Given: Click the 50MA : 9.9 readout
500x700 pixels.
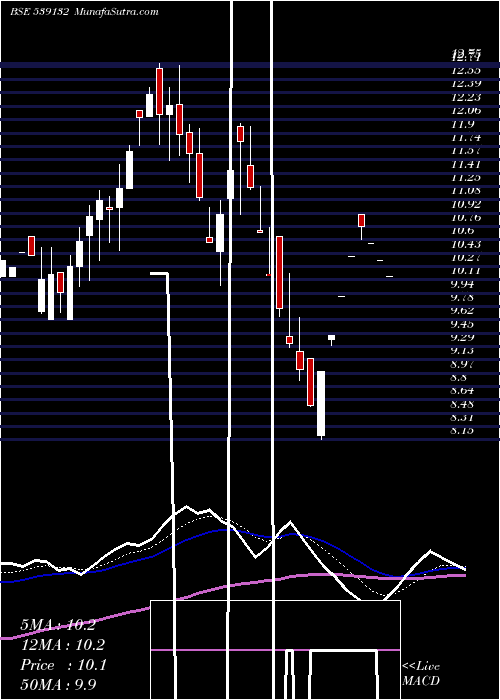Looking at the screenshot, I should point(58,684).
